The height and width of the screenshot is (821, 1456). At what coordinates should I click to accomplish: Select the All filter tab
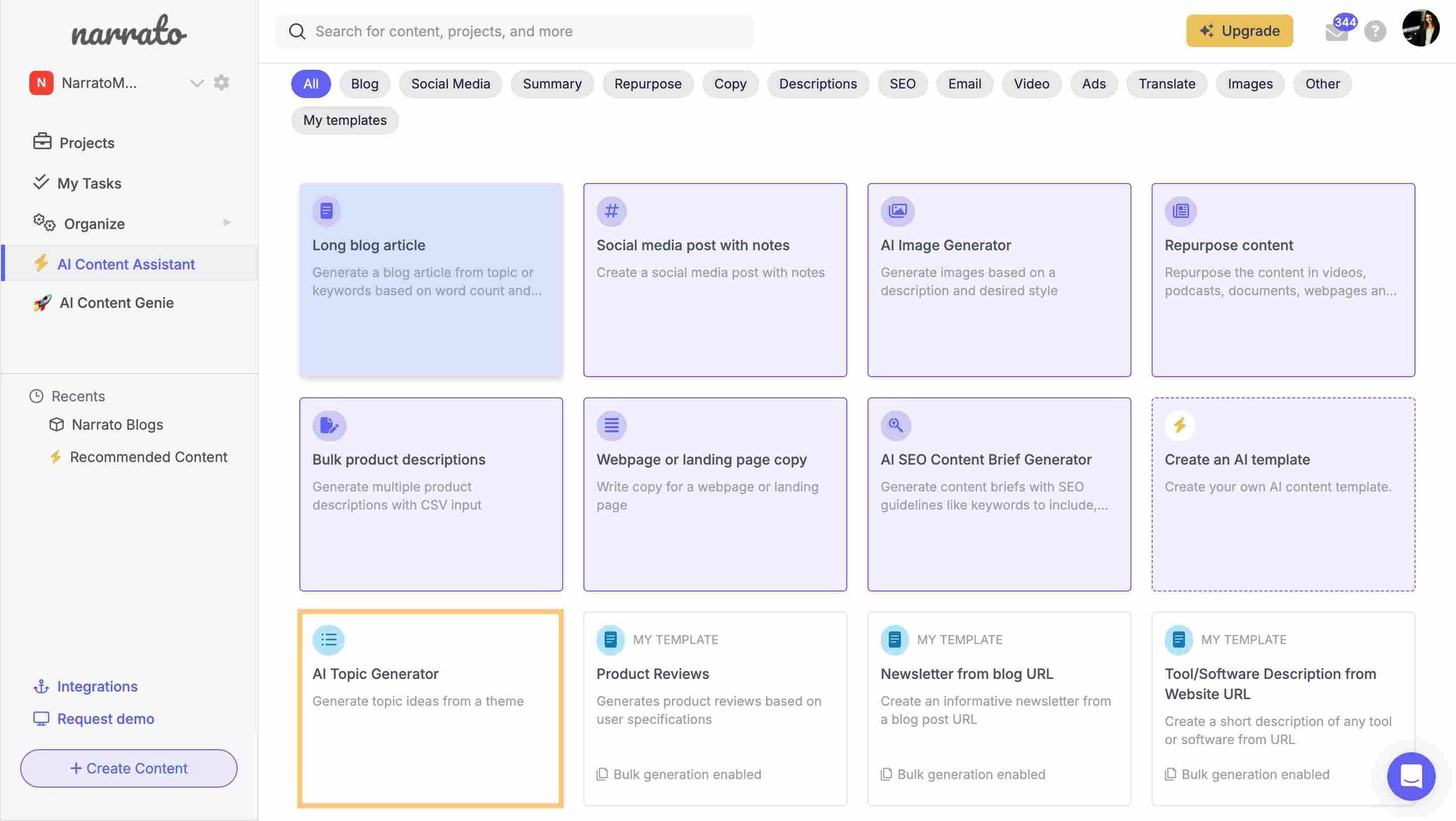311,83
